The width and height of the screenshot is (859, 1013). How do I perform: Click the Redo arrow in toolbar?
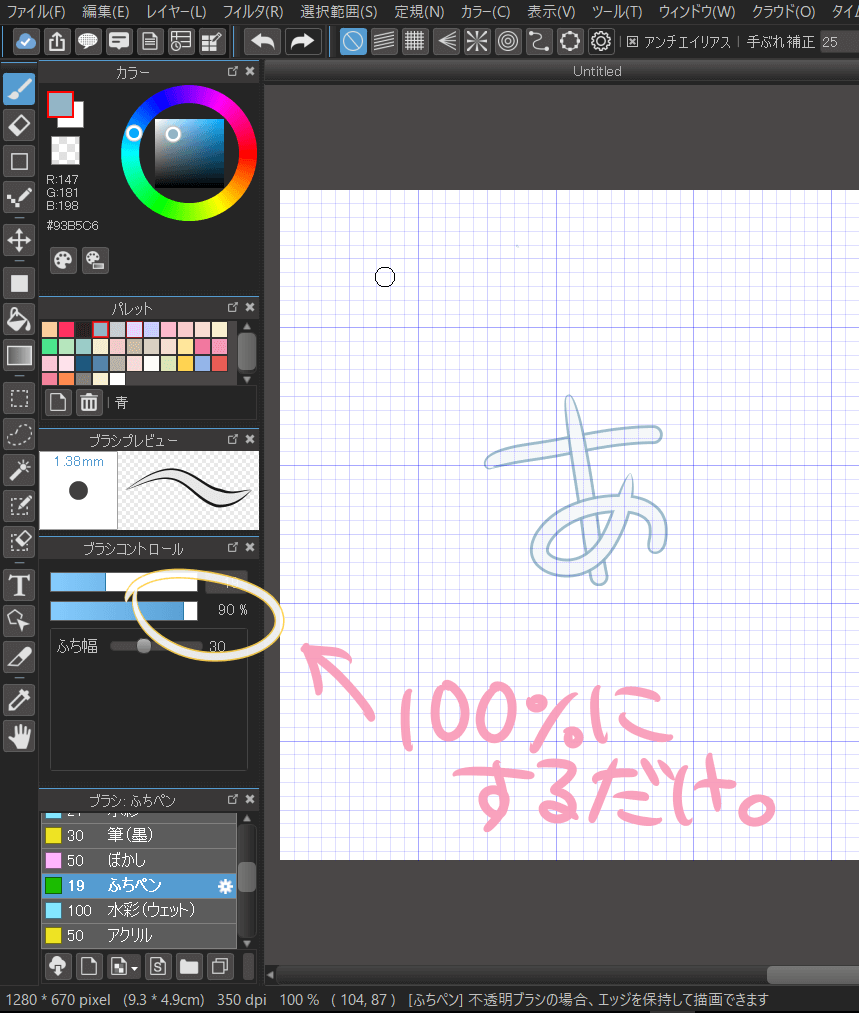pos(302,42)
